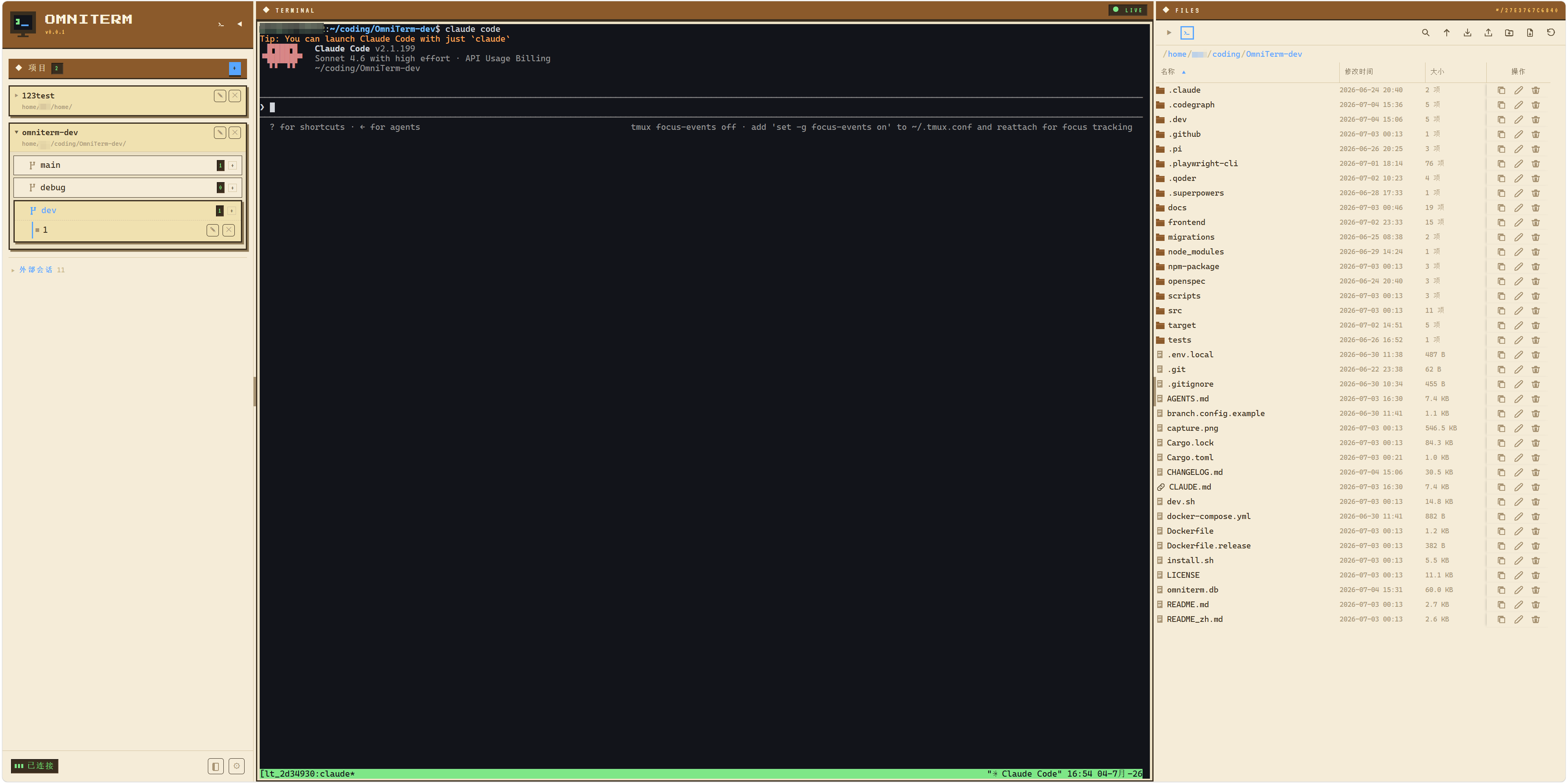Open session 1 in dev branch

45,230
